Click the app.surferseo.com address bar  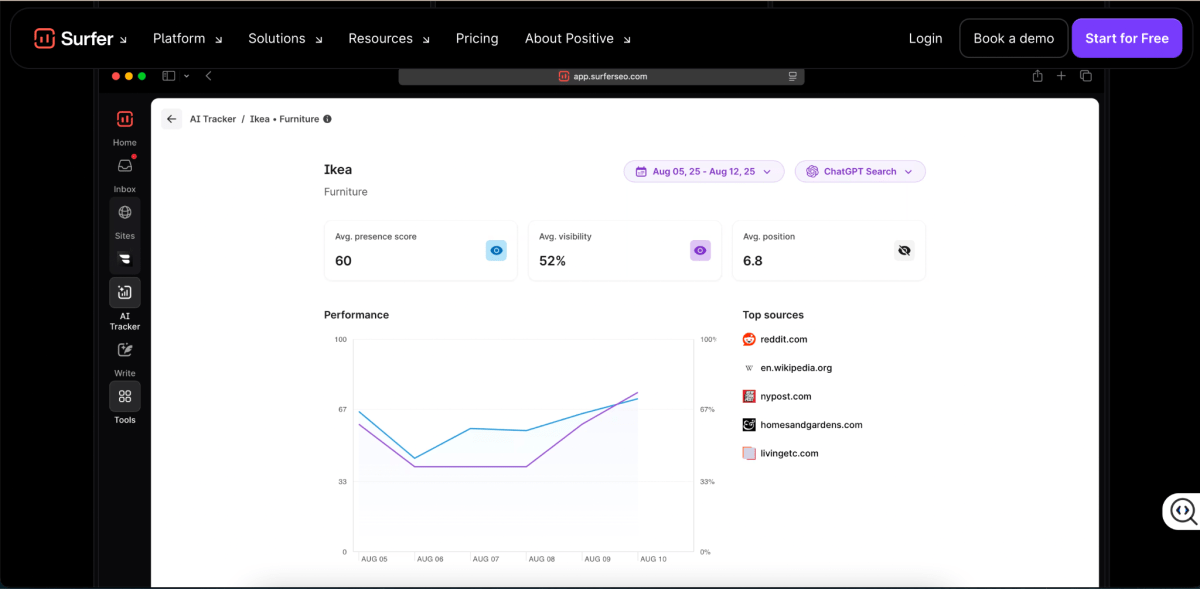point(602,76)
